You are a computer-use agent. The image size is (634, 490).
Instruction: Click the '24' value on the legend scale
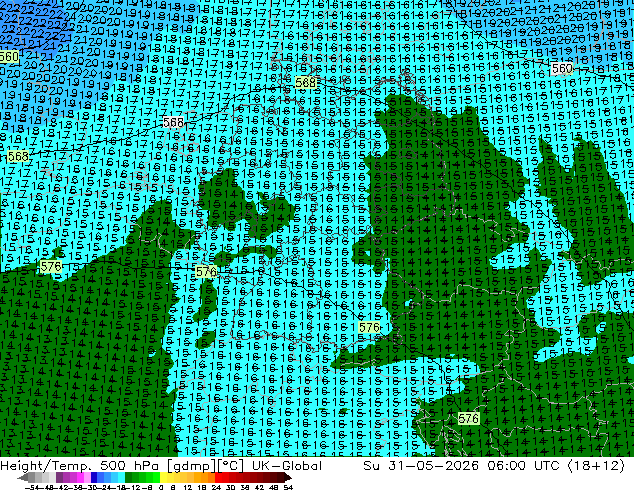tap(216, 487)
